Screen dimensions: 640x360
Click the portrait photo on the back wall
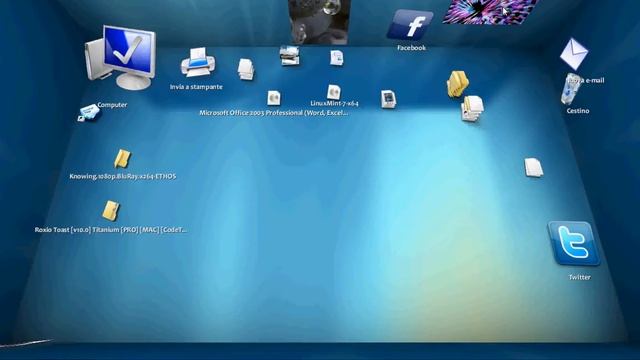(x=319, y=22)
